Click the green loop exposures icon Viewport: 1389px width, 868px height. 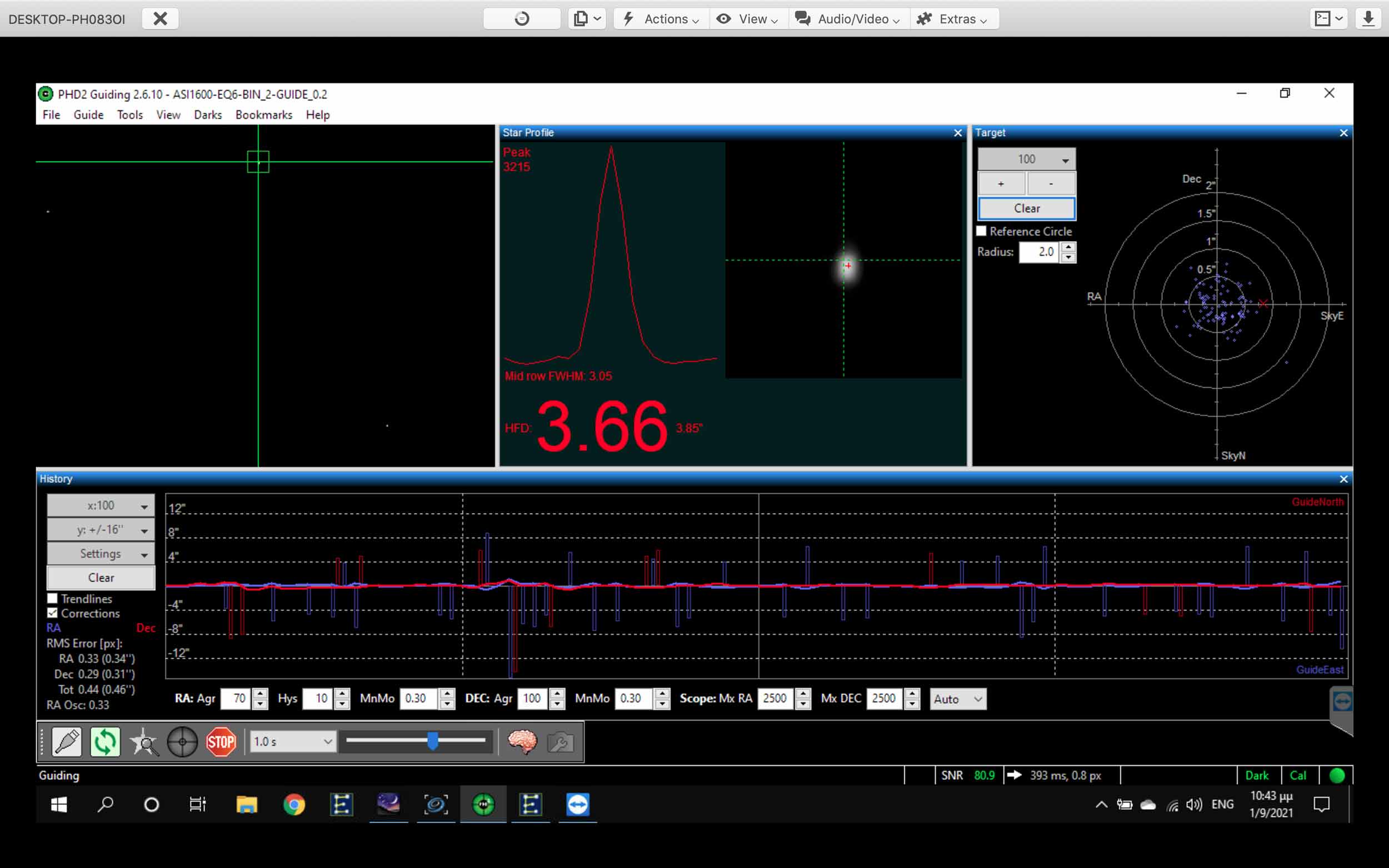pos(105,742)
